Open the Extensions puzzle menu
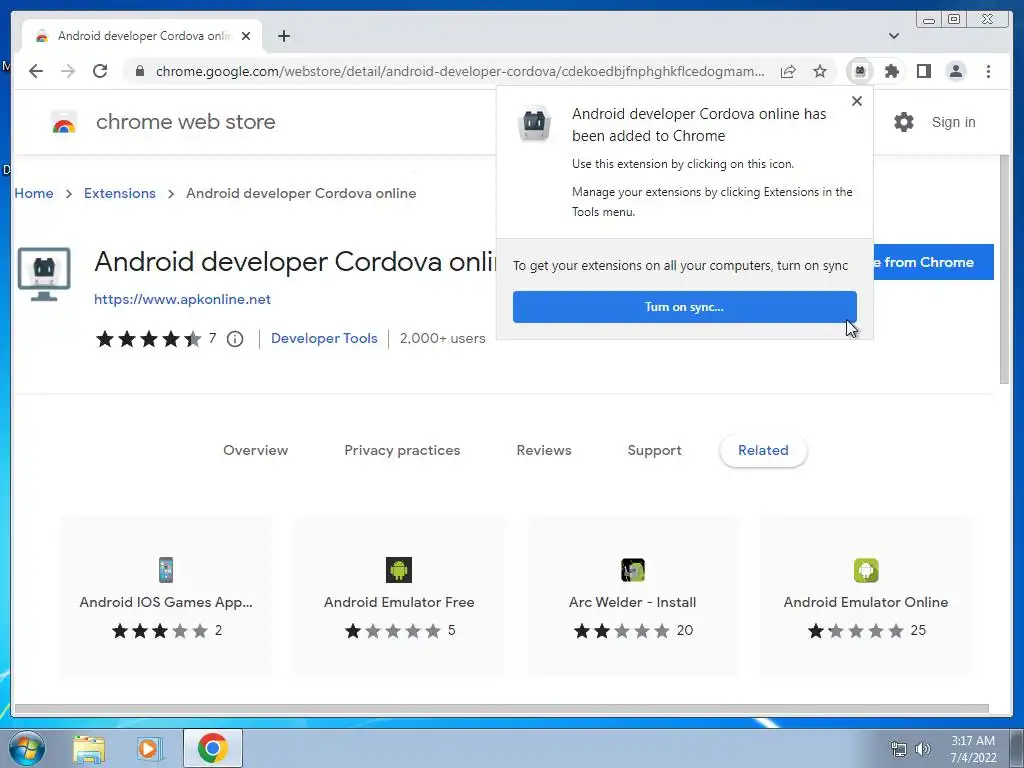The image size is (1024, 768). [x=891, y=71]
